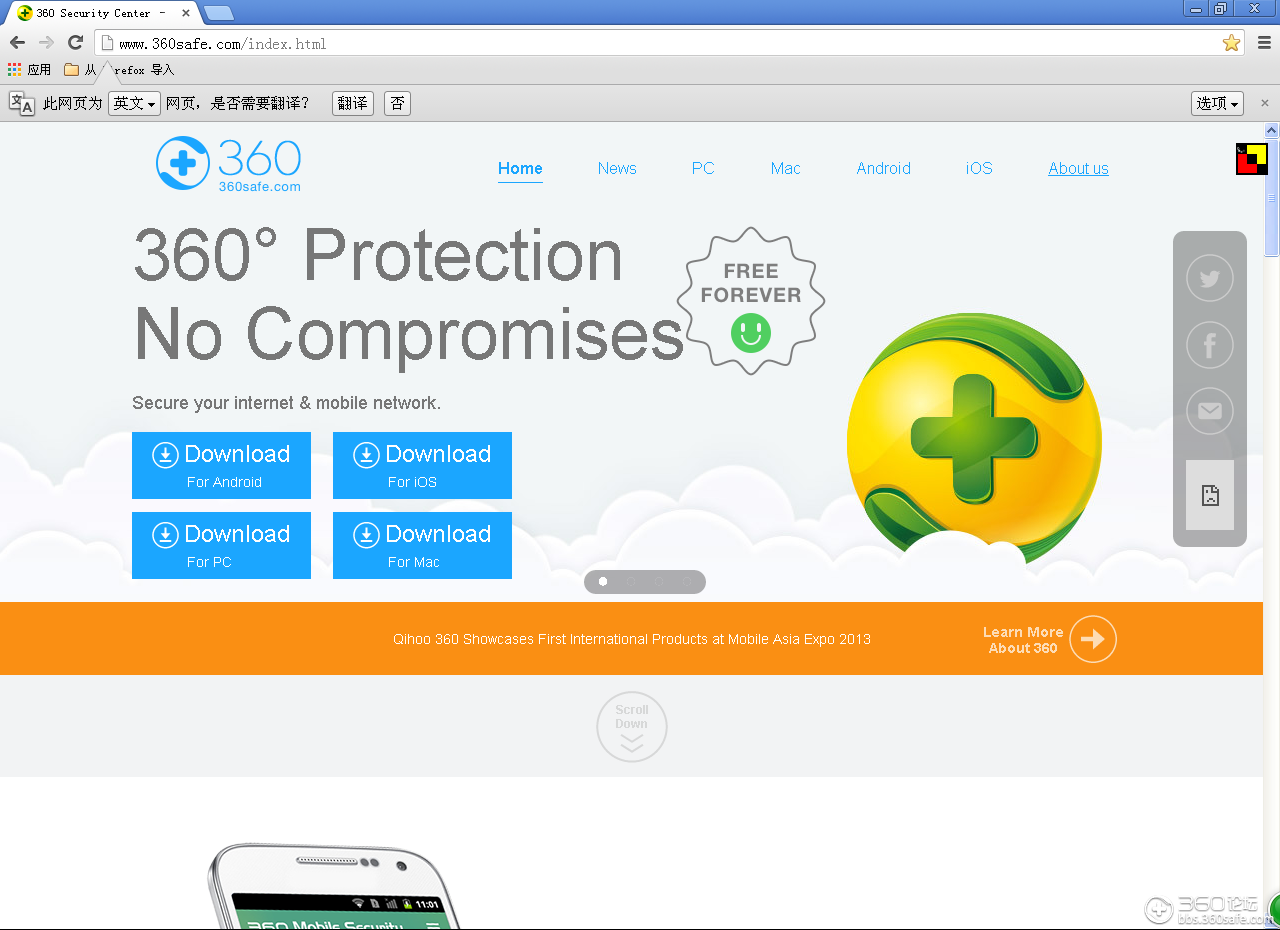Select the third carousel dot
The image size is (1280, 930).
(x=658, y=581)
